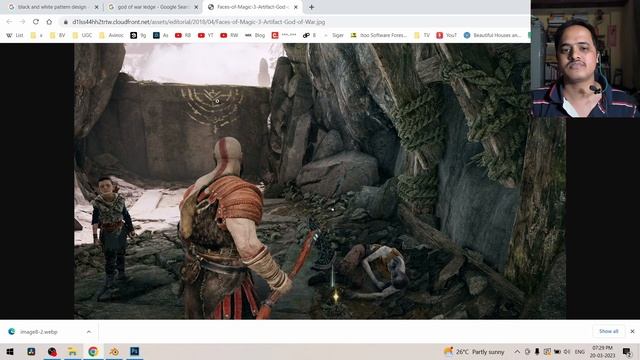Close the 'black and white pattern design' tab
Image resolution: width=640 pixels, height=360 pixels.
pyautogui.click(x=97, y=7)
